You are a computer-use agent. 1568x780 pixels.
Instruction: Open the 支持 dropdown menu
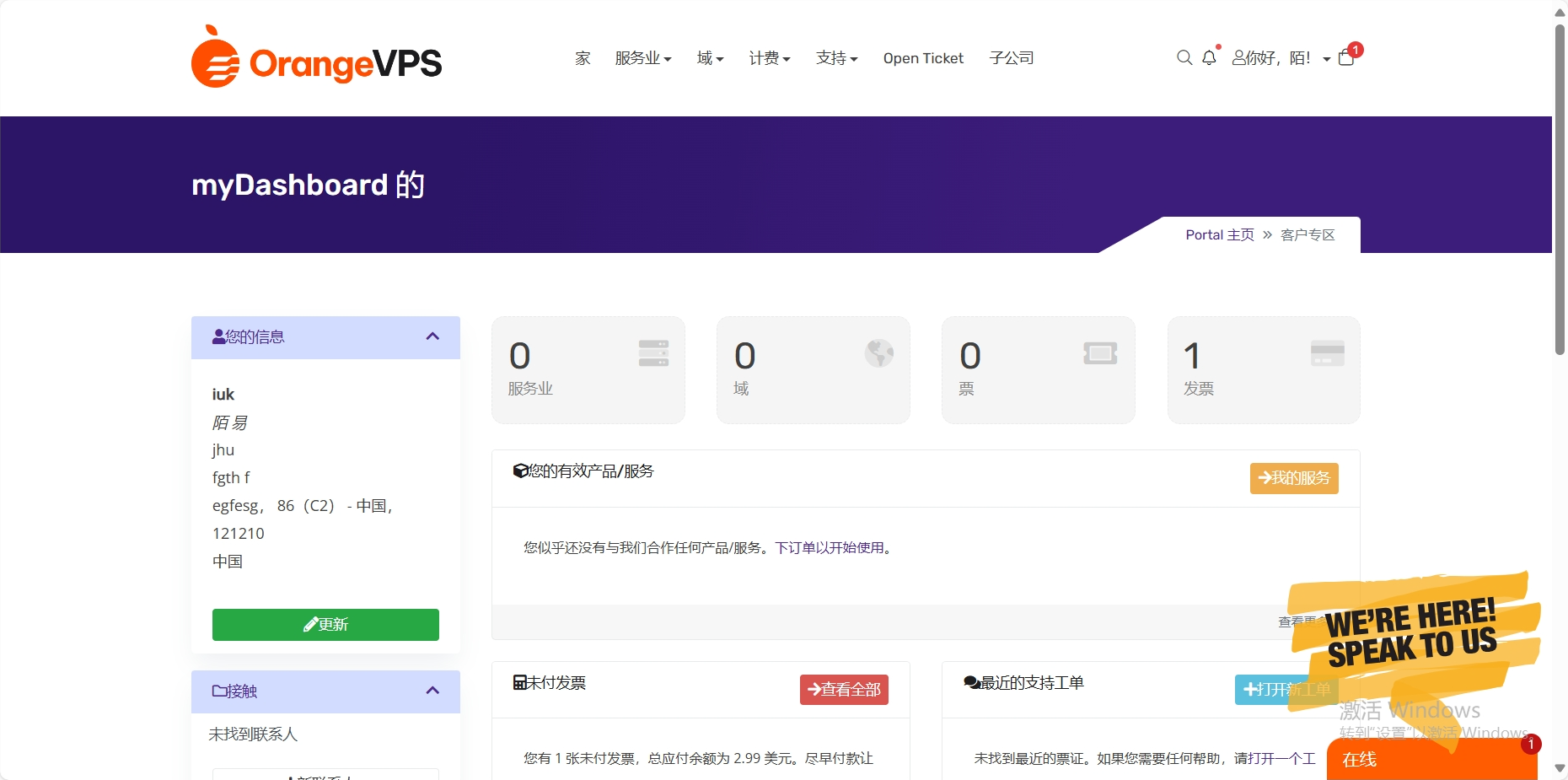click(x=835, y=57)
